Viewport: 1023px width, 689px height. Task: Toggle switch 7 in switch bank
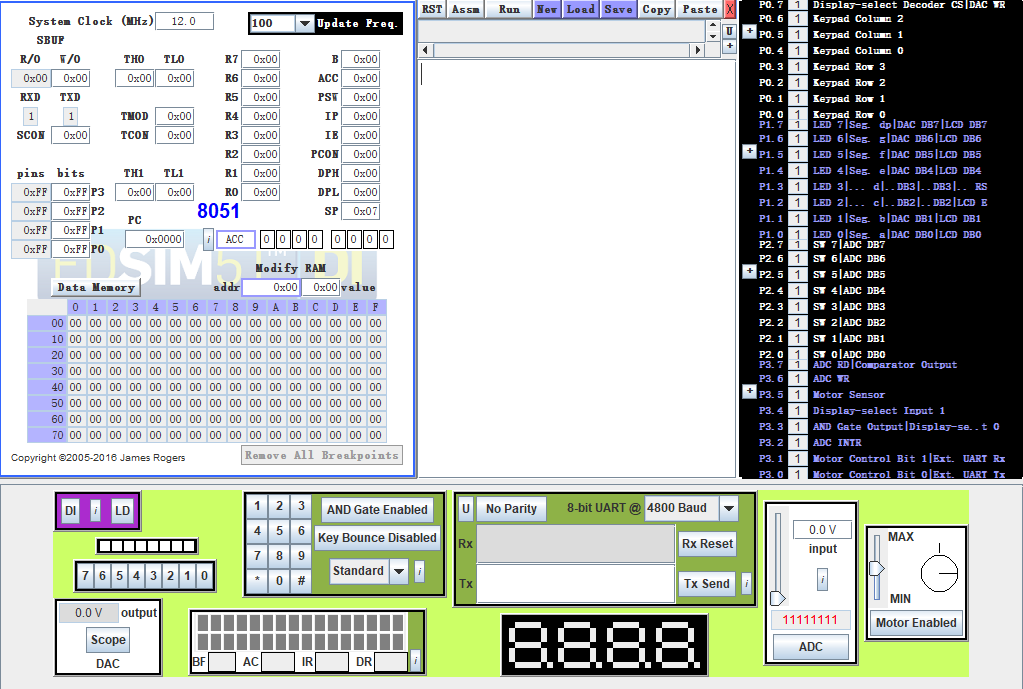coord(85,575)
